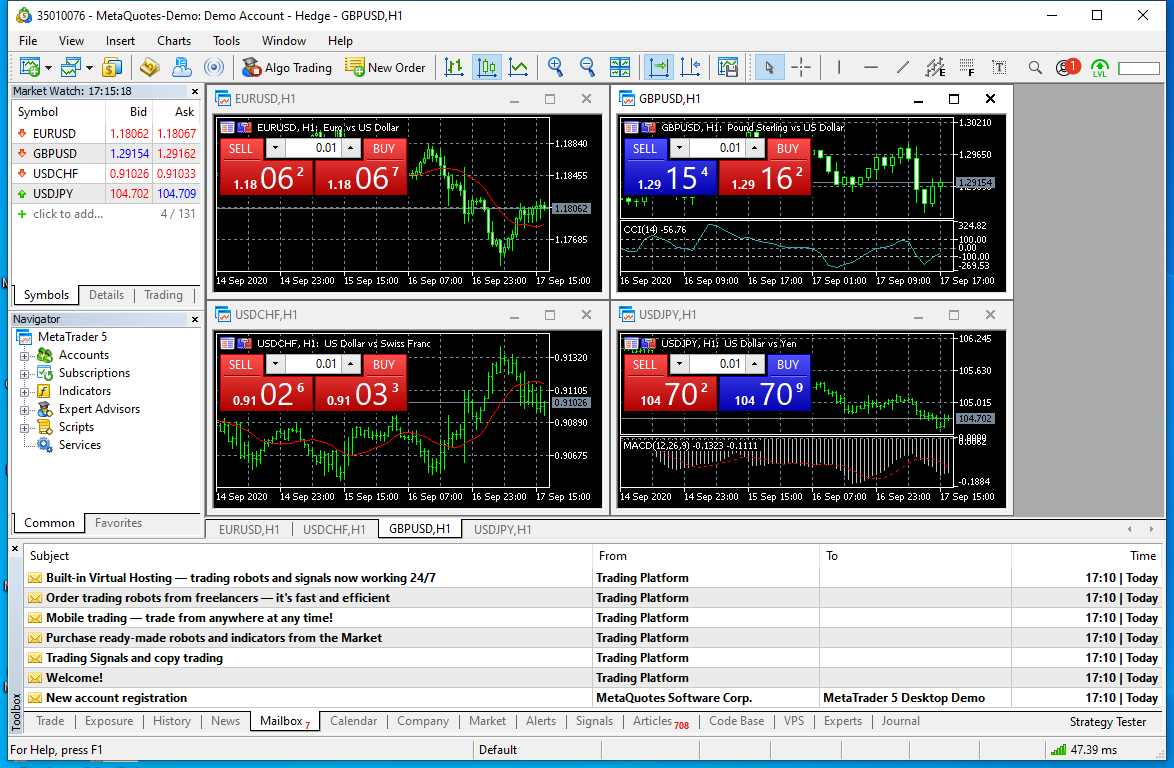
Task: Click the toolbar search input box
Action: [x=1139, y=68]
